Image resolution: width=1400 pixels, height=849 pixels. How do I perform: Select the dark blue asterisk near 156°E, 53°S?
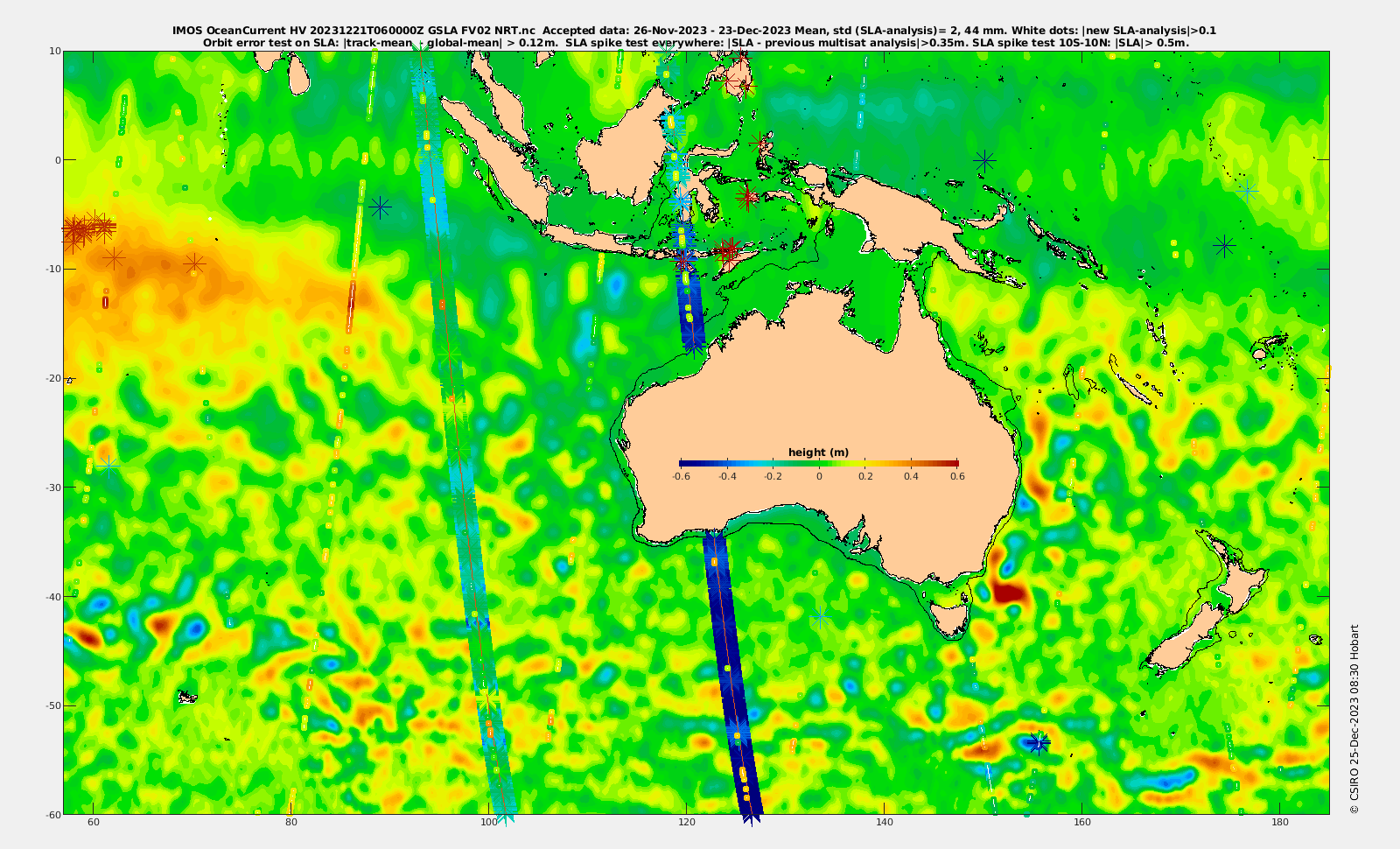coord(1039,743)
